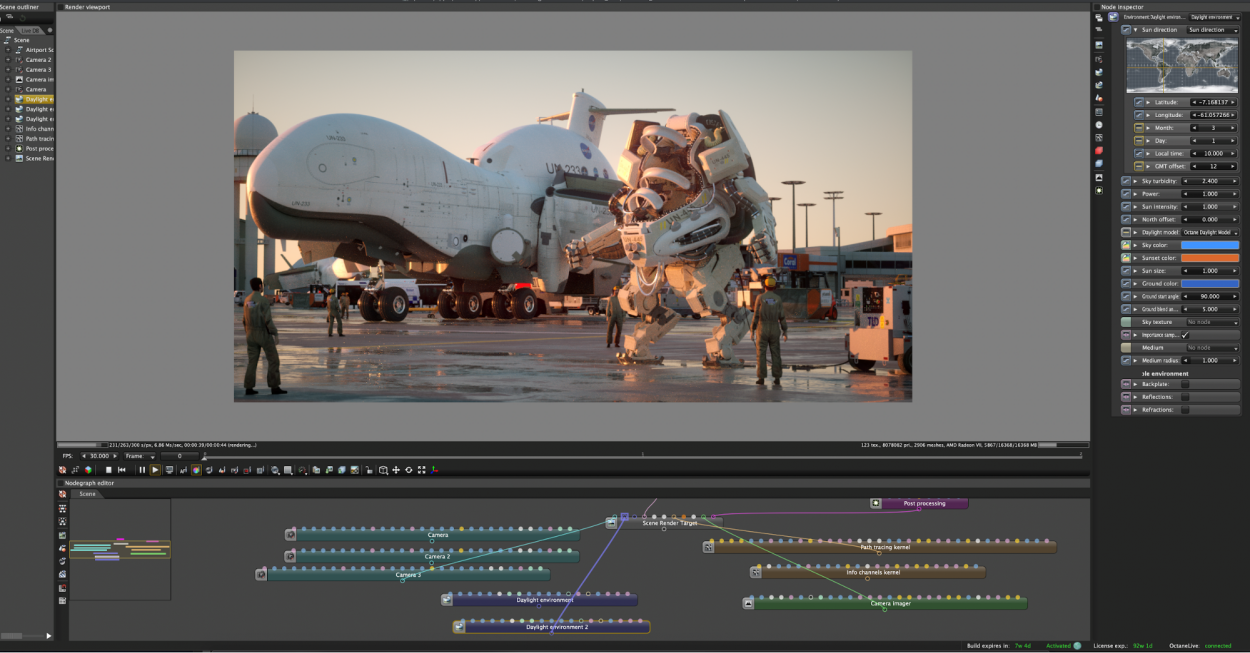Click the OctaneLive connected status

pyautogui.click(x=1217, y=646)
